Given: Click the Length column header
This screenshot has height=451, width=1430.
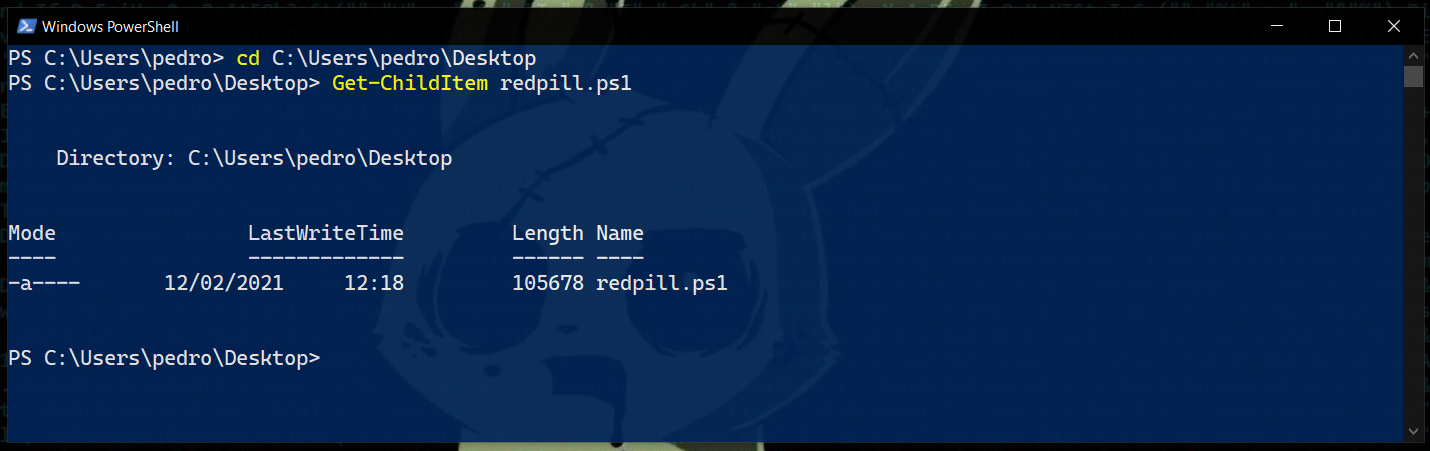Looking at the screenshot, I should click(x=548, y=234).
